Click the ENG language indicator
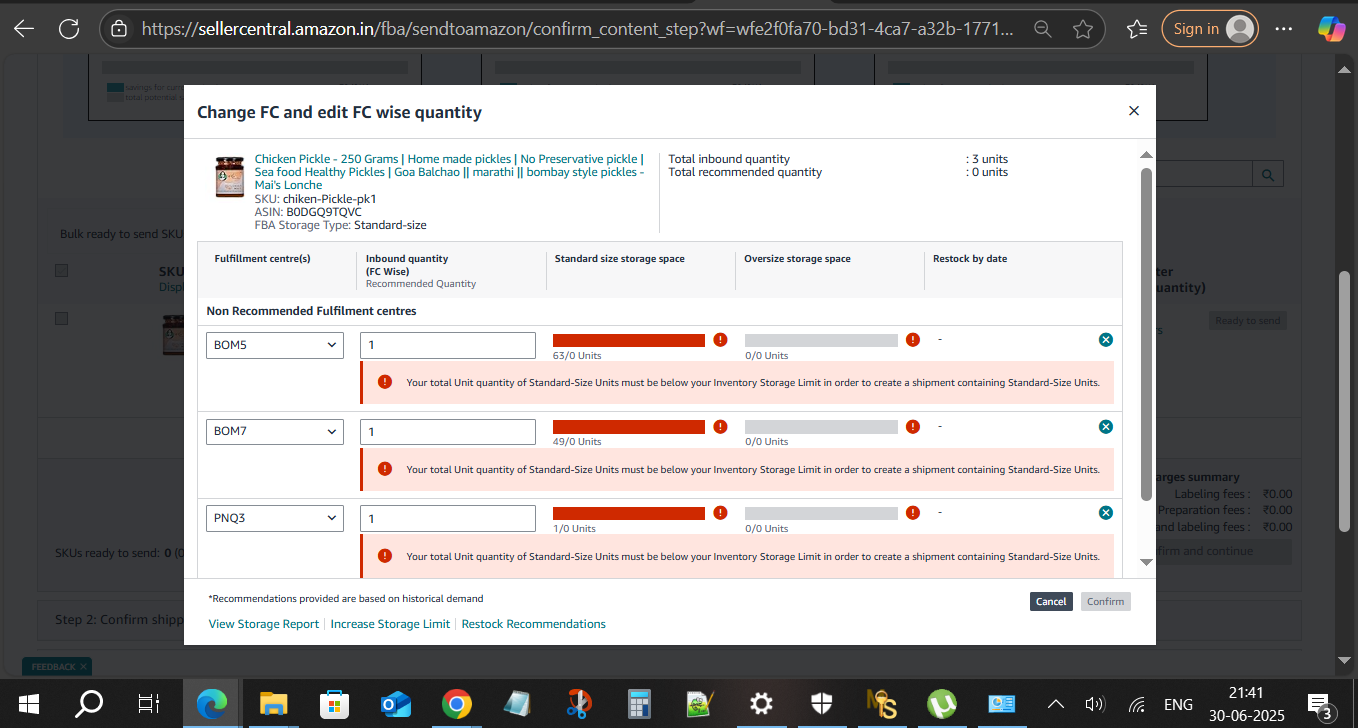Viewport: 1358px width, 728px height. [x=1179, y=704]
